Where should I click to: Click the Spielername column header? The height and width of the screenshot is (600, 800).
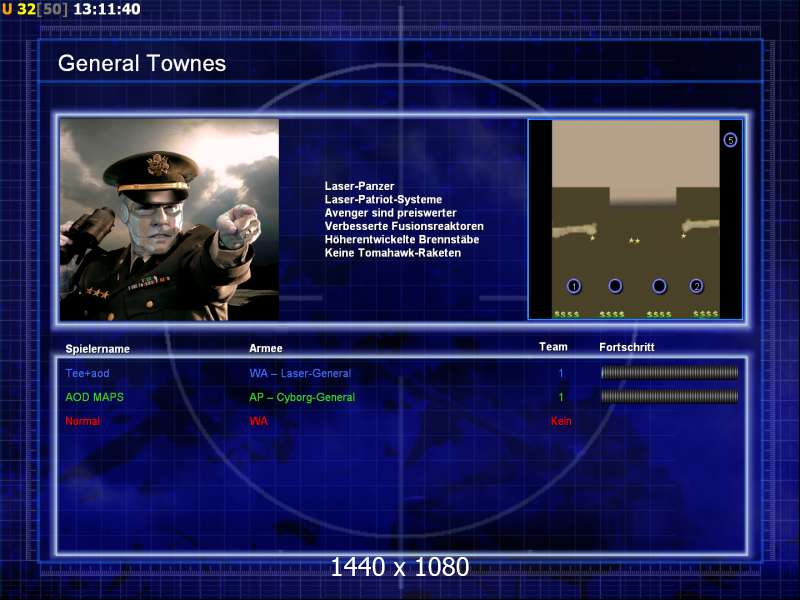(x=97, y=349)
